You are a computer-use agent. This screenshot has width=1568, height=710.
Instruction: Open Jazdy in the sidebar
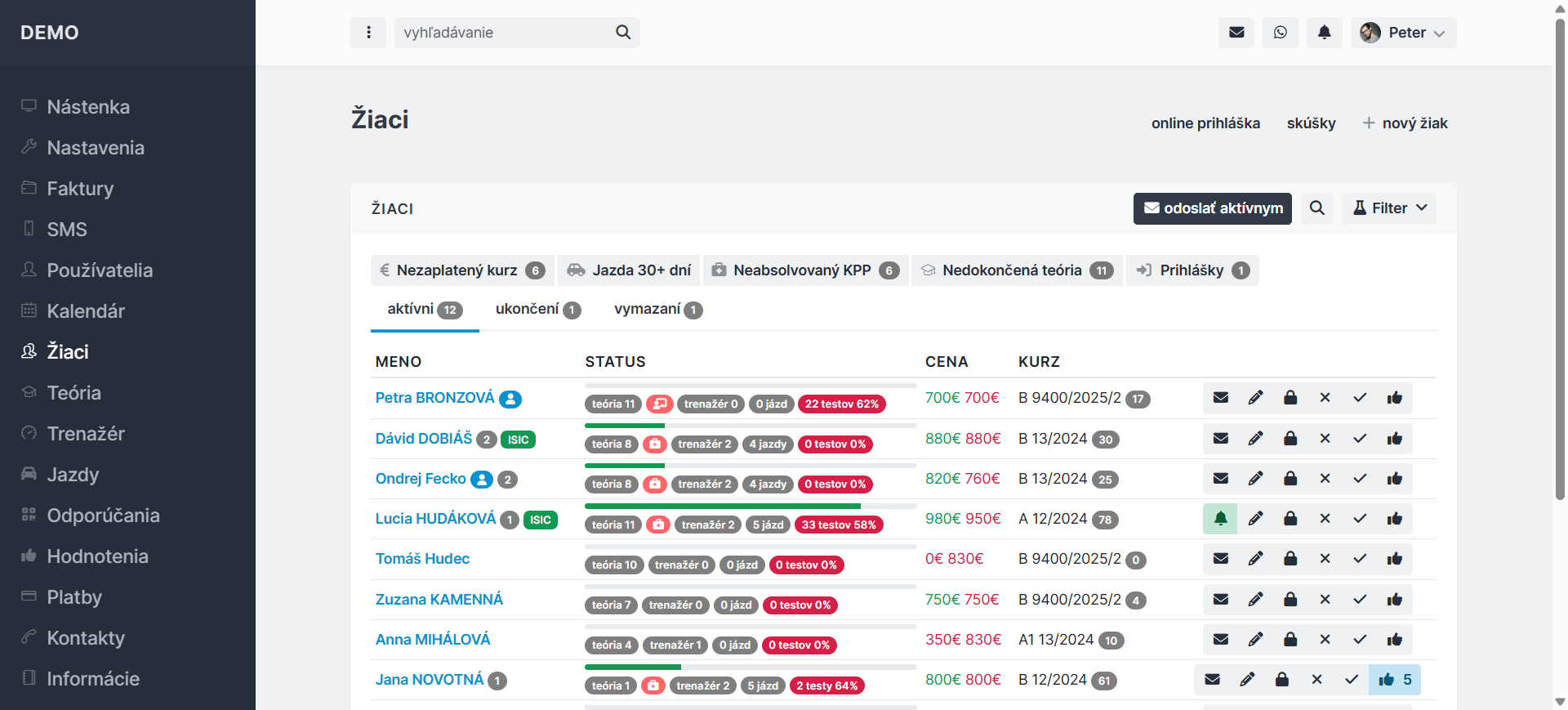73,475
